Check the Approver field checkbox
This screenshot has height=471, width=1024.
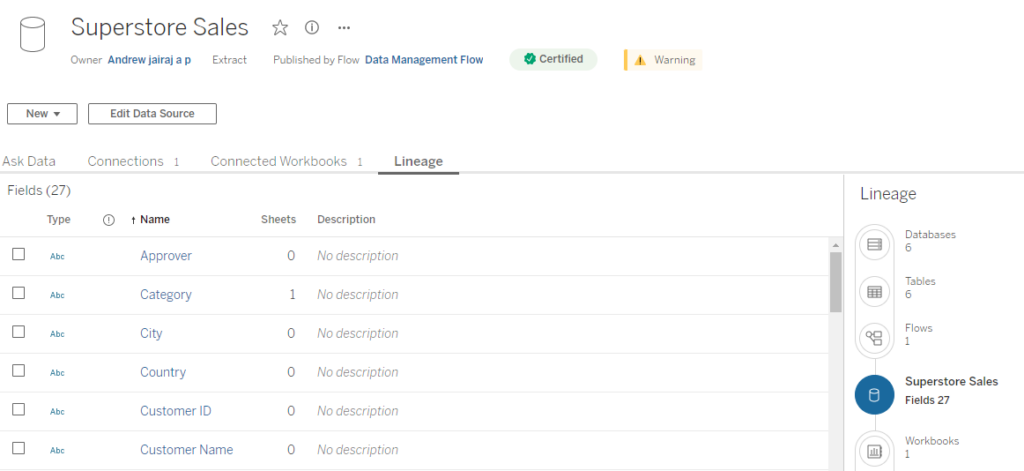18,254
